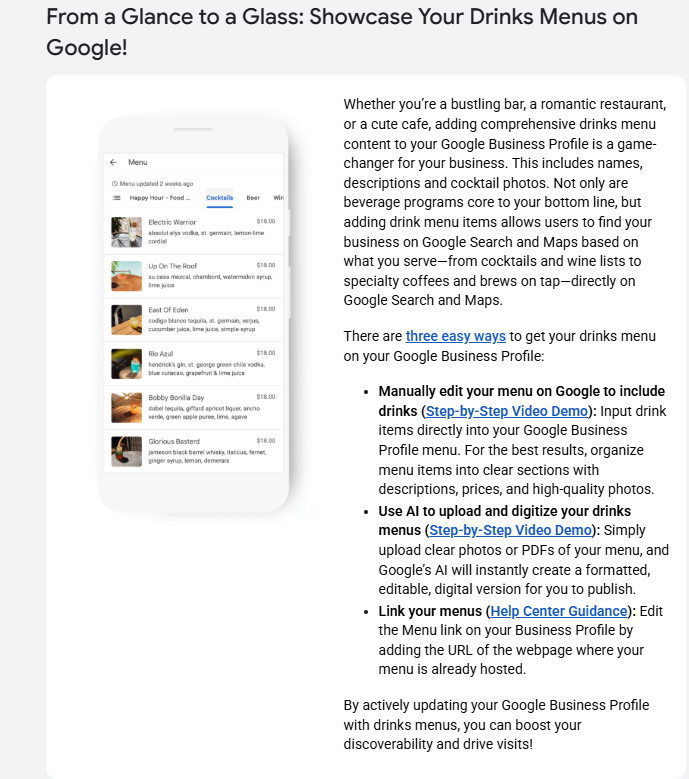Select the Happy Hour - Food tab
Image resolution: width=689 pixels, height=779 pixels.
pos(160,198)
